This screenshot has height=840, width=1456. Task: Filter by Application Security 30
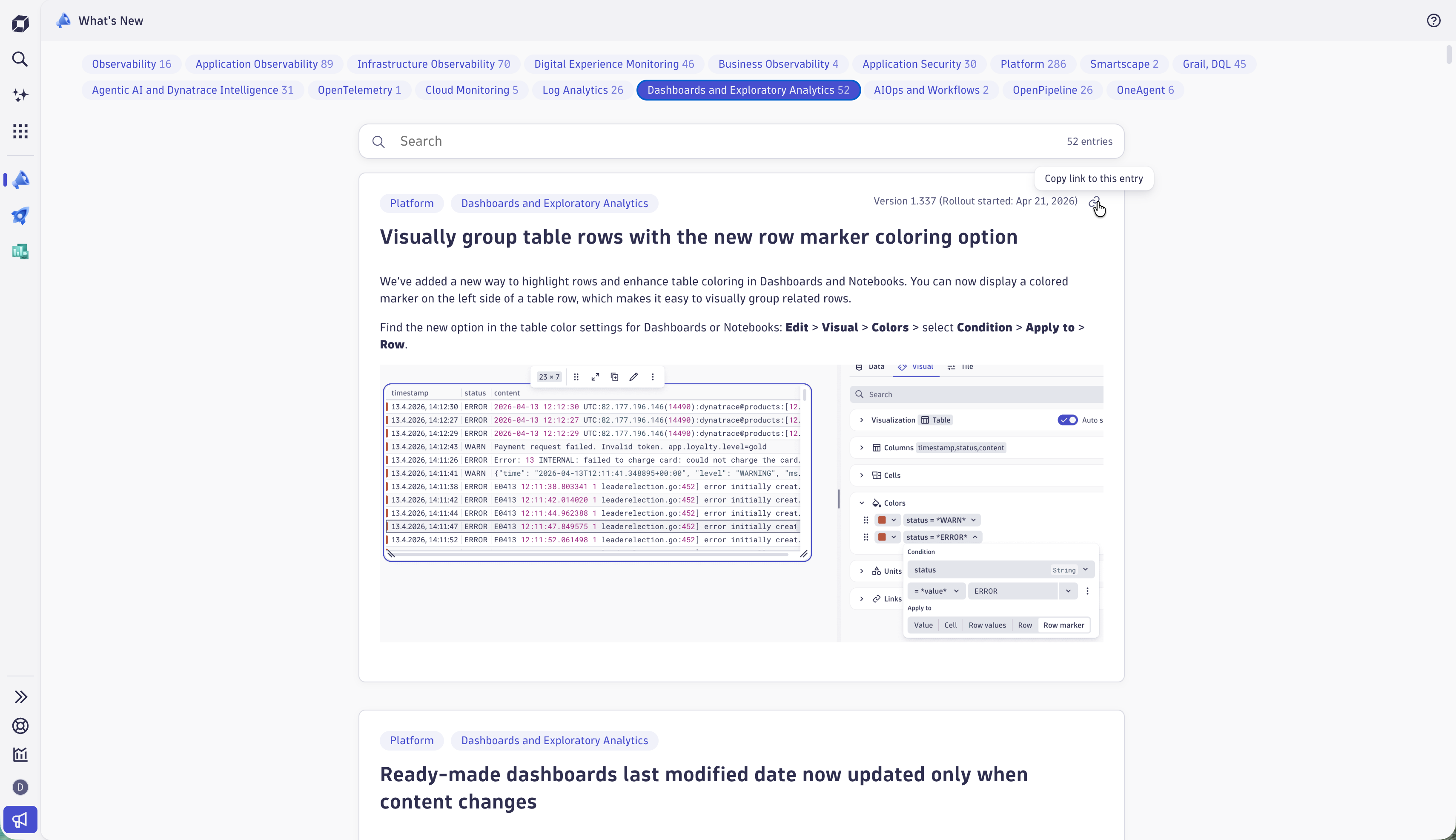(x=919, y=64)
